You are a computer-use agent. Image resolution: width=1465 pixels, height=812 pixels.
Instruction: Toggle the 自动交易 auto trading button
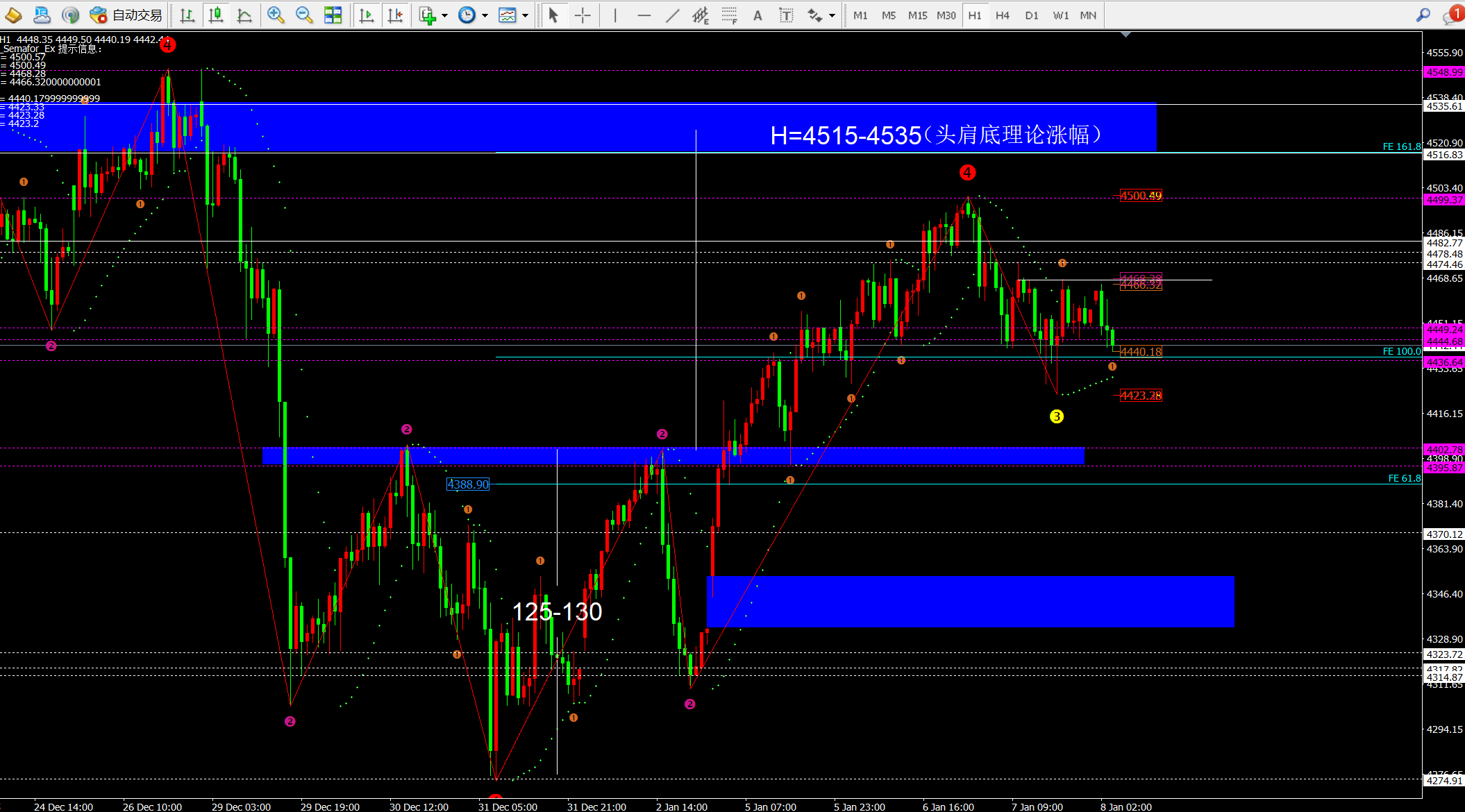(x=126, y=15)
